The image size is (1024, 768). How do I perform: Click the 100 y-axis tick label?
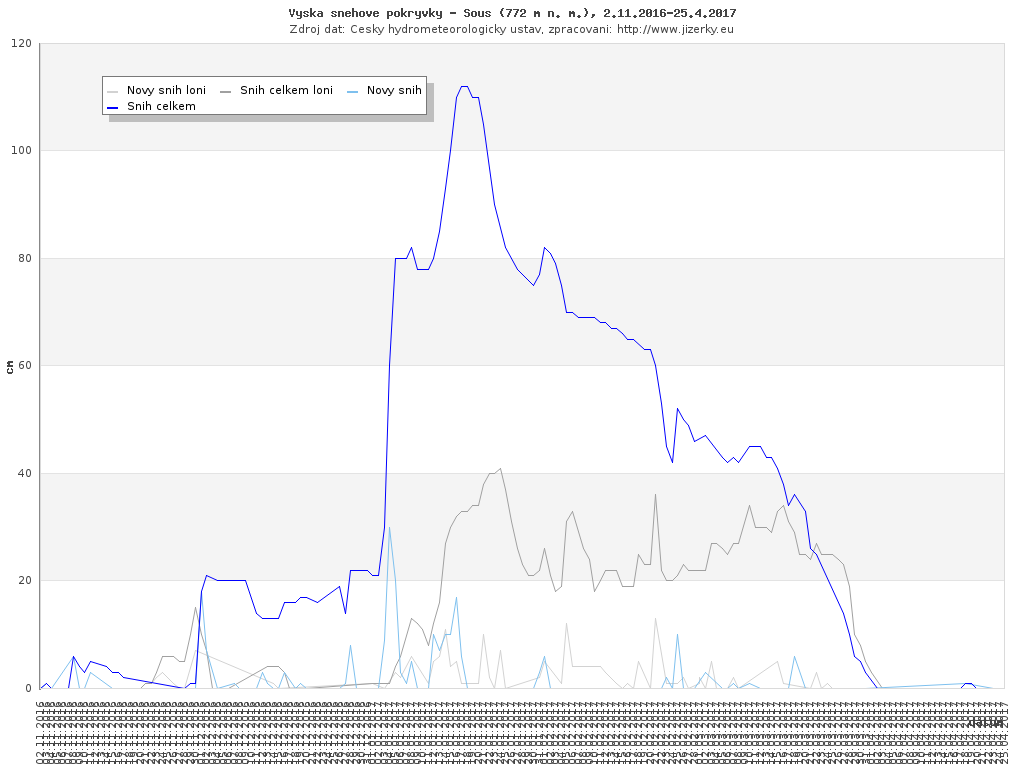click(21, 151)
